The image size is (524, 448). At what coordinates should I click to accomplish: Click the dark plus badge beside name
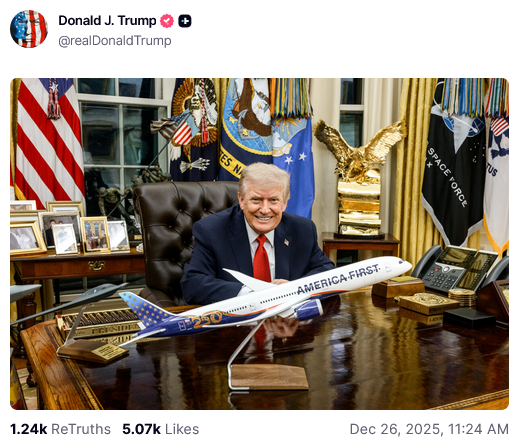(x=184, y=21)
